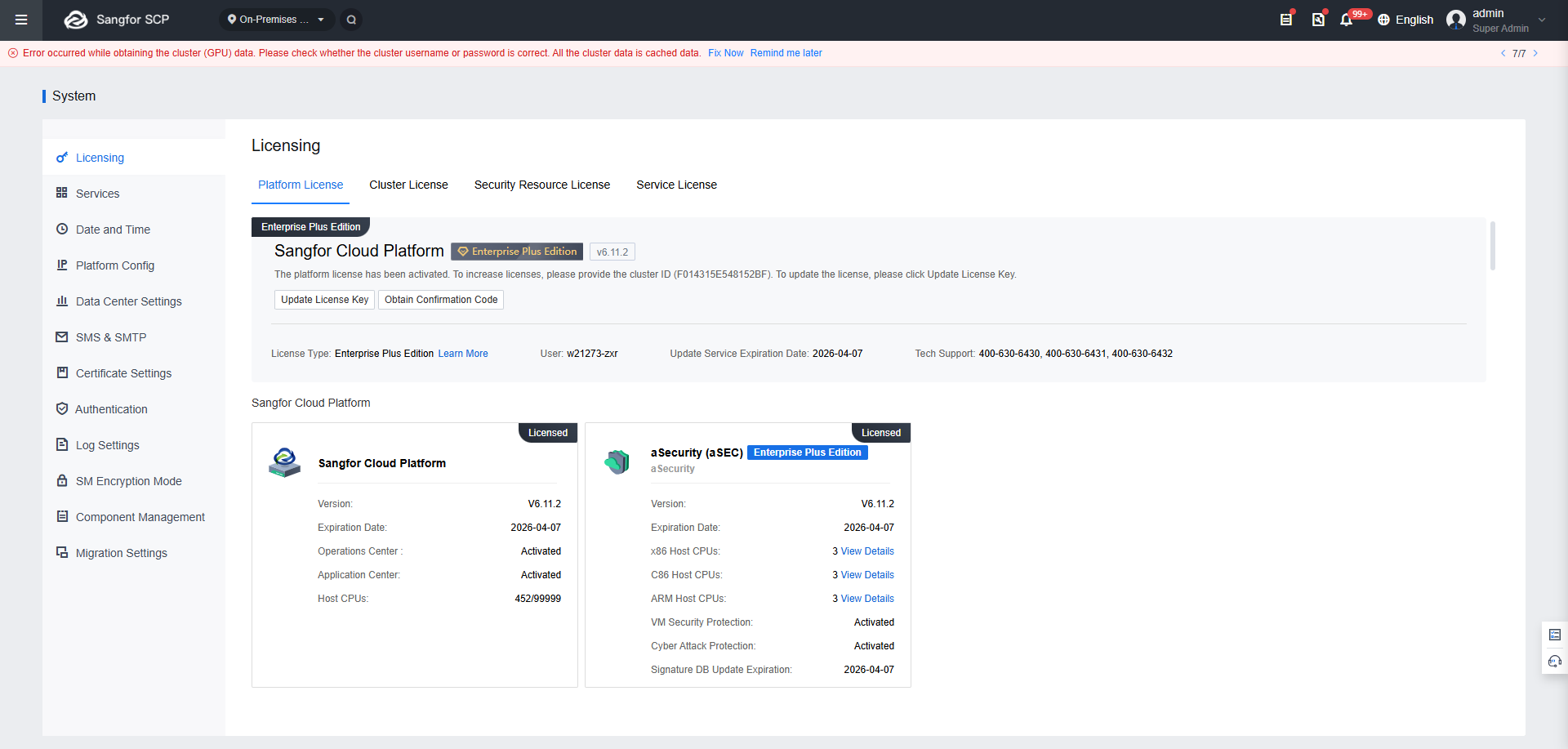Click the Sangfor SCP logo
The image size is (1568, 749).
[117, 20]
